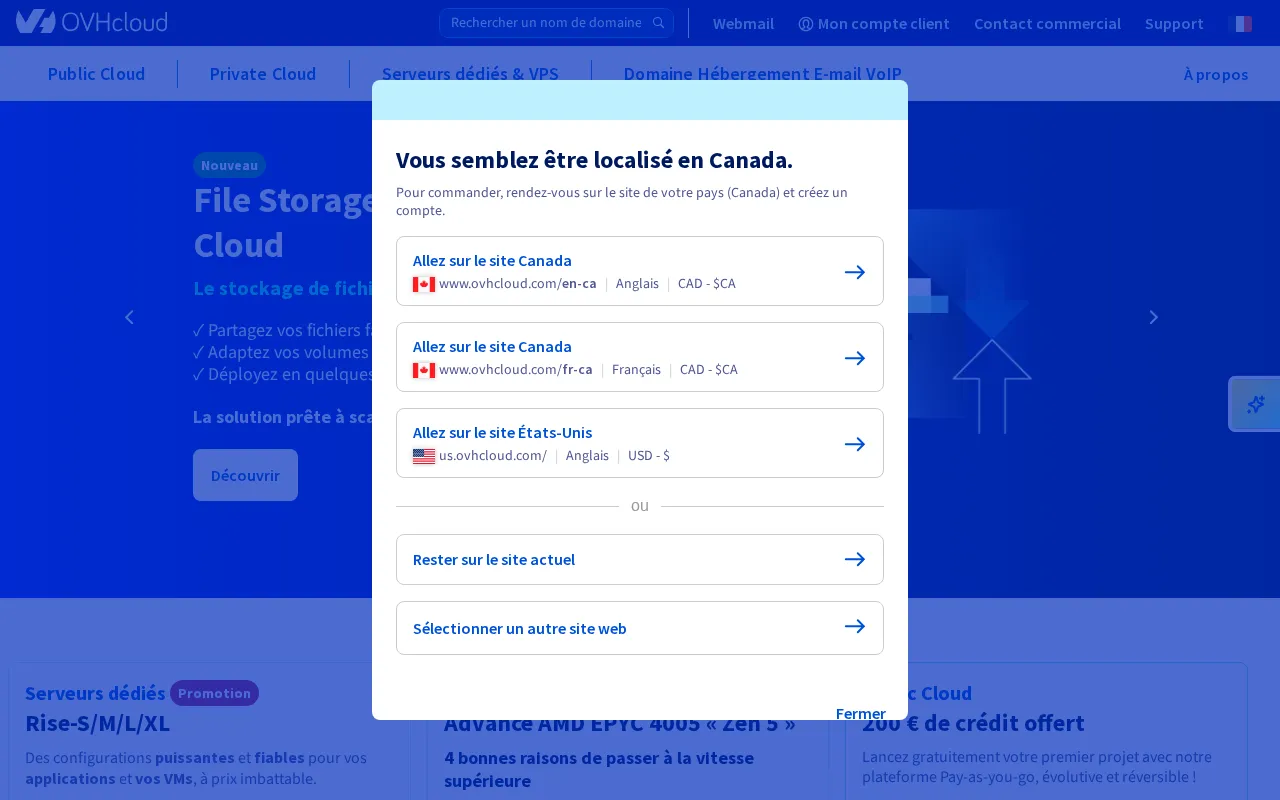Go to the previous carousel slide
1280x800 pixels.
129,317
